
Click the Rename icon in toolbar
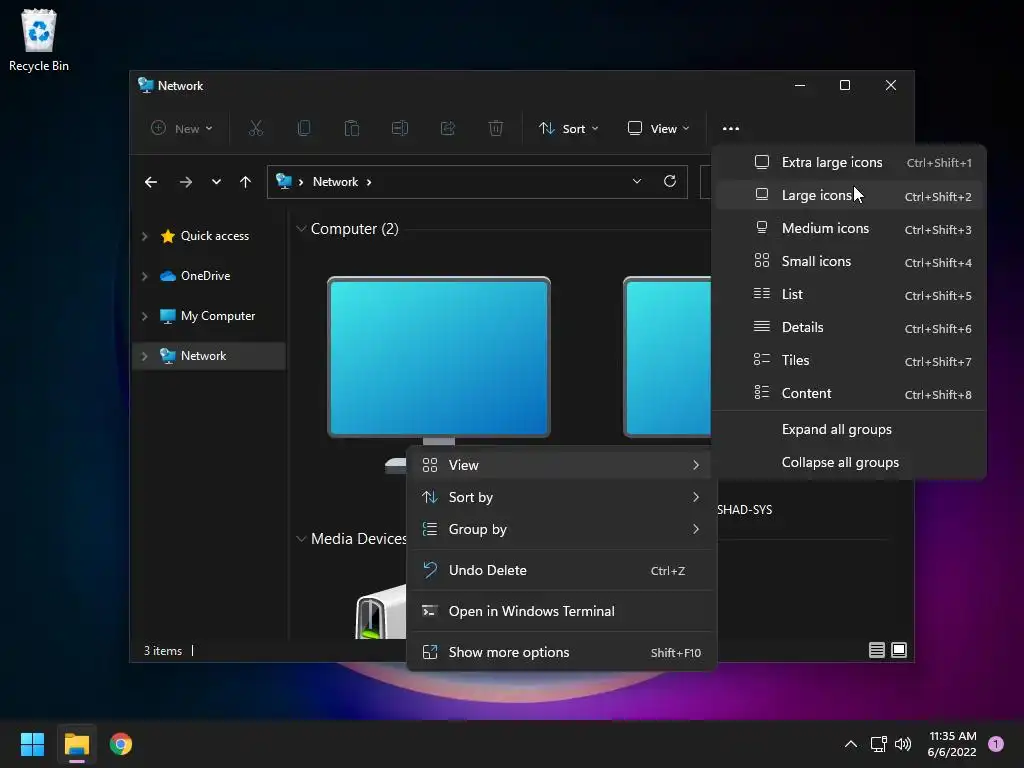point(400,128)
